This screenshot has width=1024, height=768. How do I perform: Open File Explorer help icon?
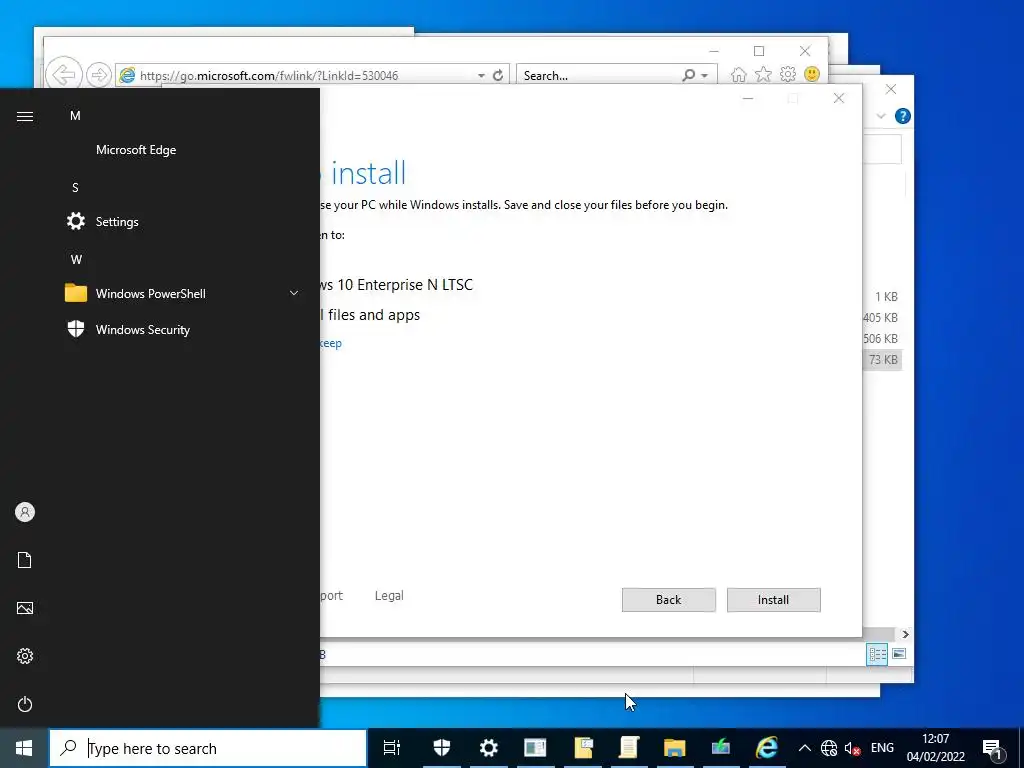[903, 116]
